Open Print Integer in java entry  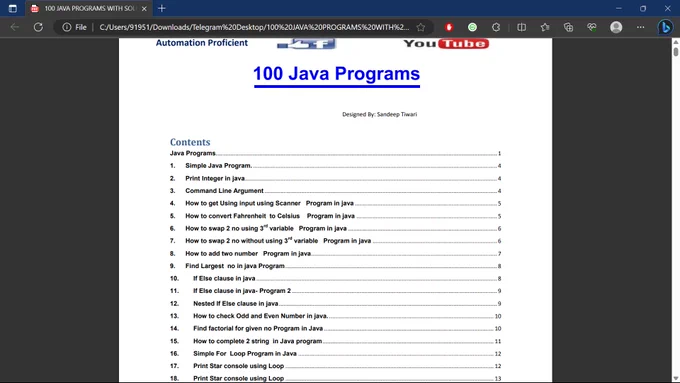[x=335, y=178]
